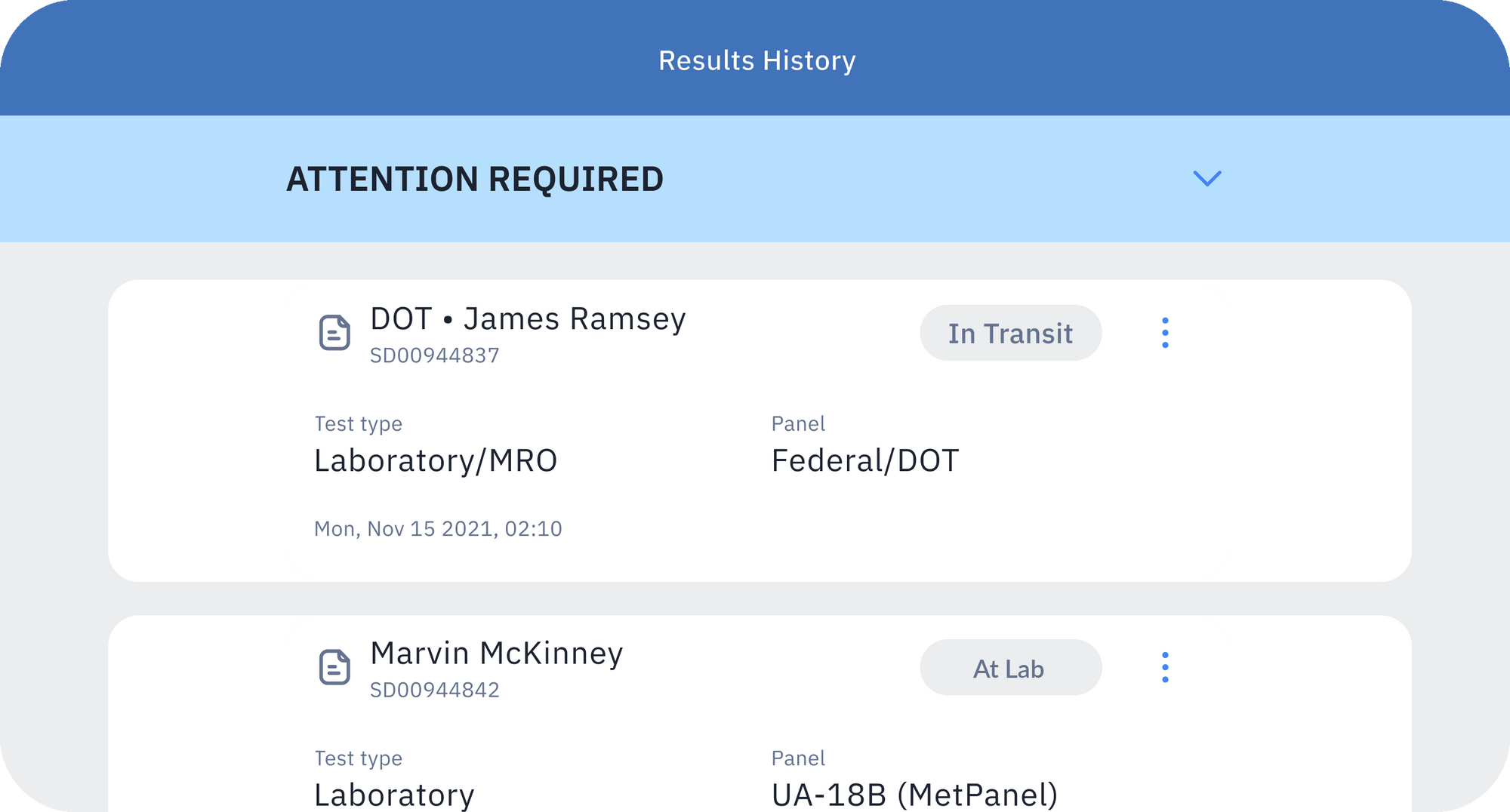Click the In Transit status badge
Viewport: 1510px width, 812px height.
coord(1010,333)
